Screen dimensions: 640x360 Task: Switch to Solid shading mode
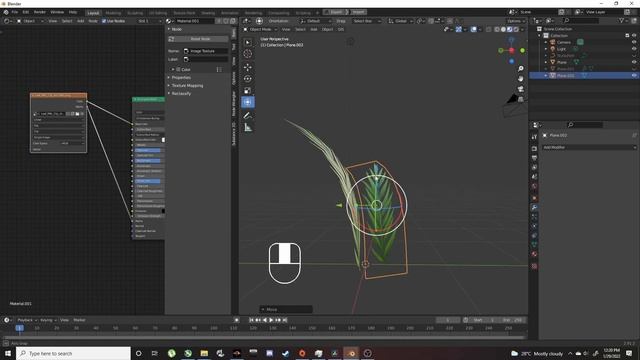503,29
